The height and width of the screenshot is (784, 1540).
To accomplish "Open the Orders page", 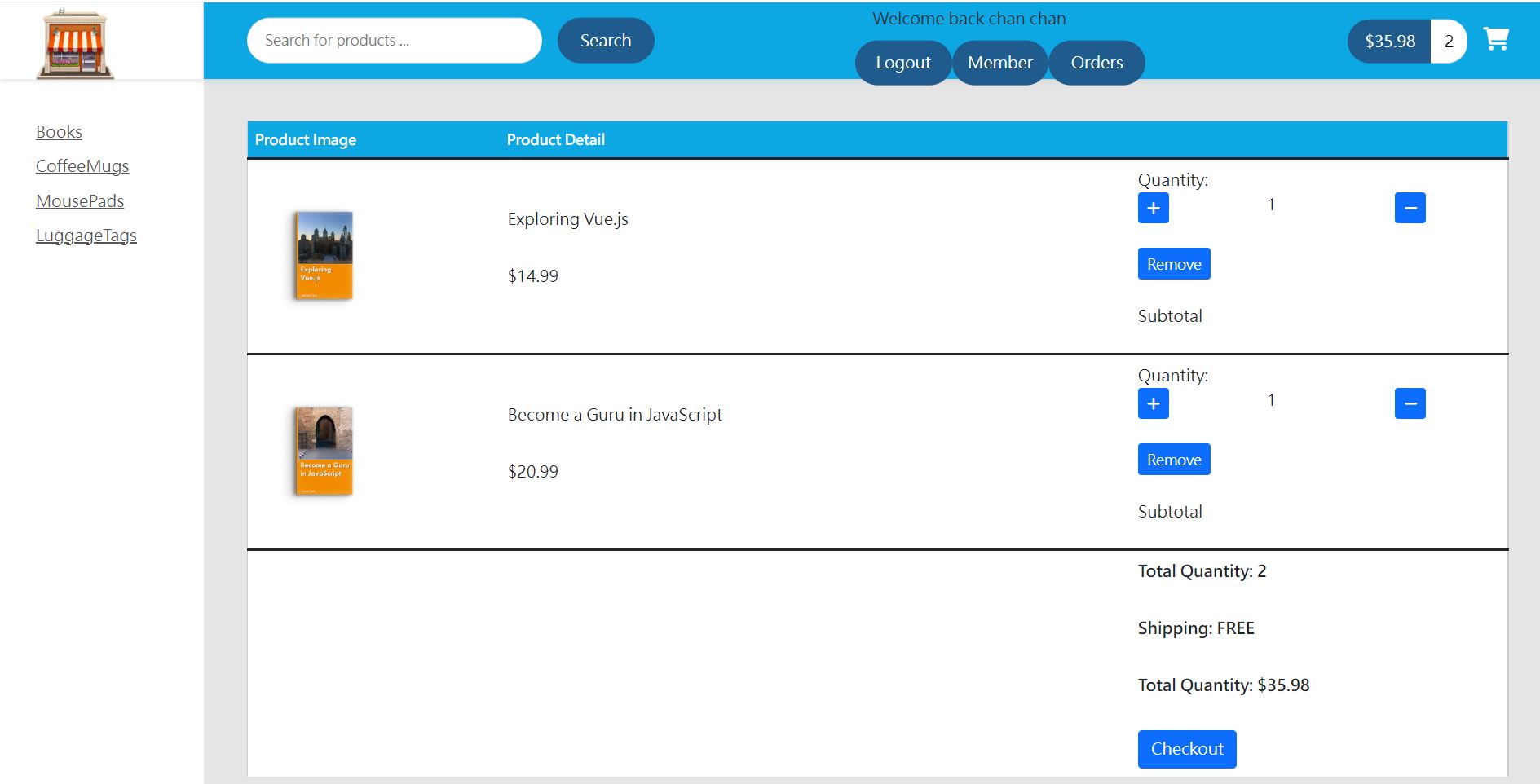I will (1097, 62).
